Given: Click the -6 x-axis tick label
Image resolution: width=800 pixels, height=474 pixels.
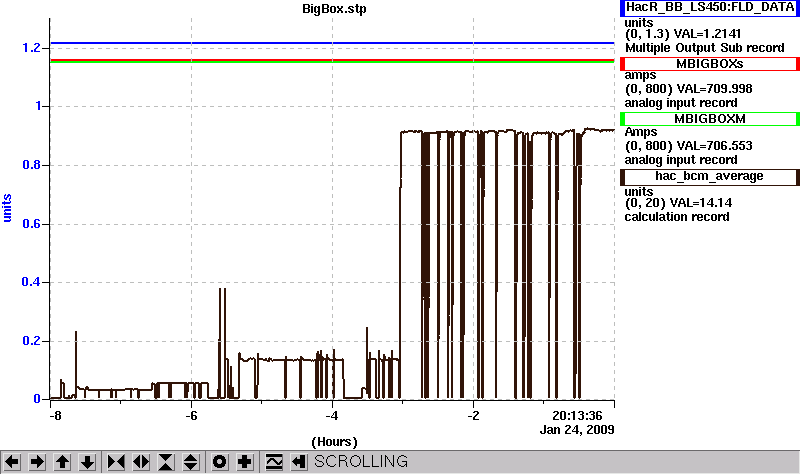Looking at the screenshot, I should click(x=191, y=416).
